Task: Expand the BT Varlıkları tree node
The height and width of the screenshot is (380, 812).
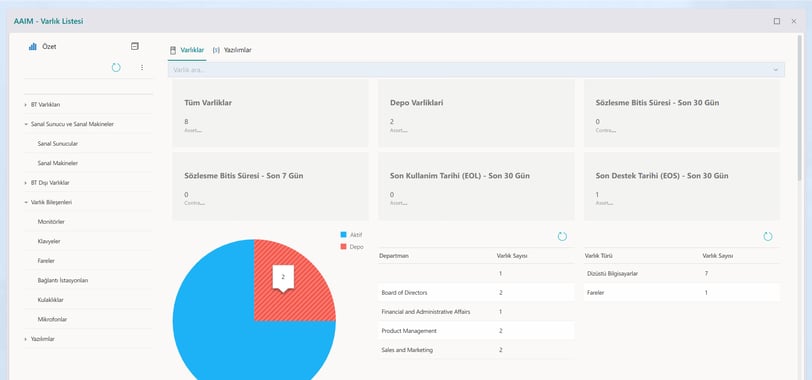Action: [x=25, y=105]
